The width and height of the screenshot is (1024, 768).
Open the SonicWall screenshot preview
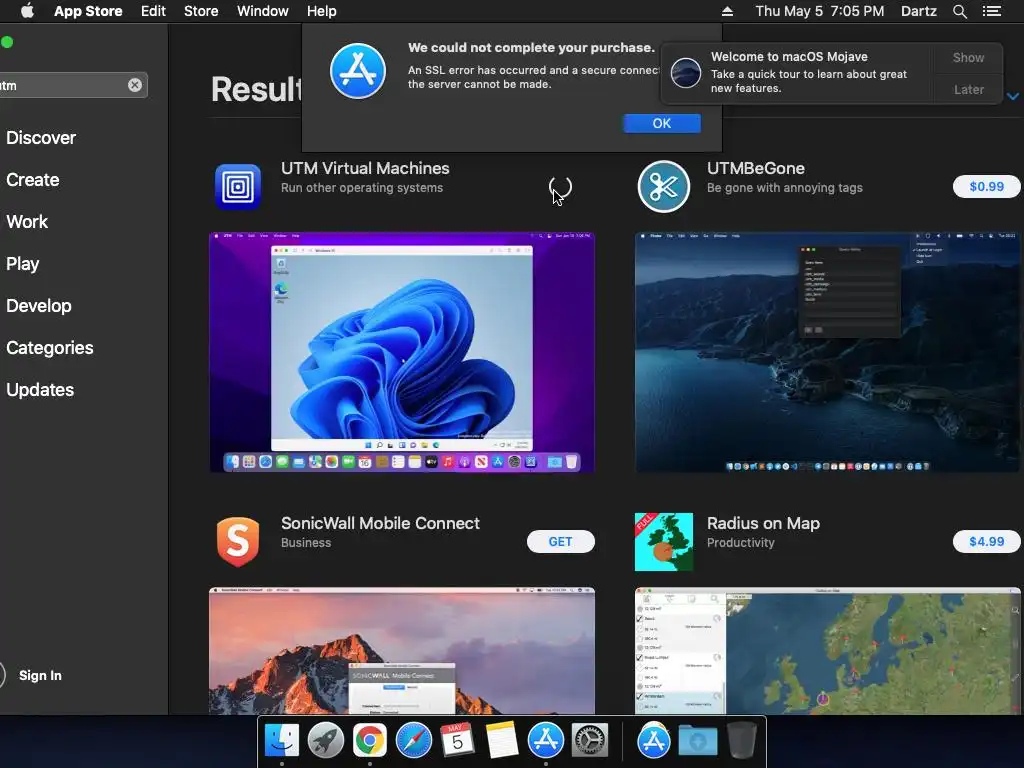pos(402,650)
